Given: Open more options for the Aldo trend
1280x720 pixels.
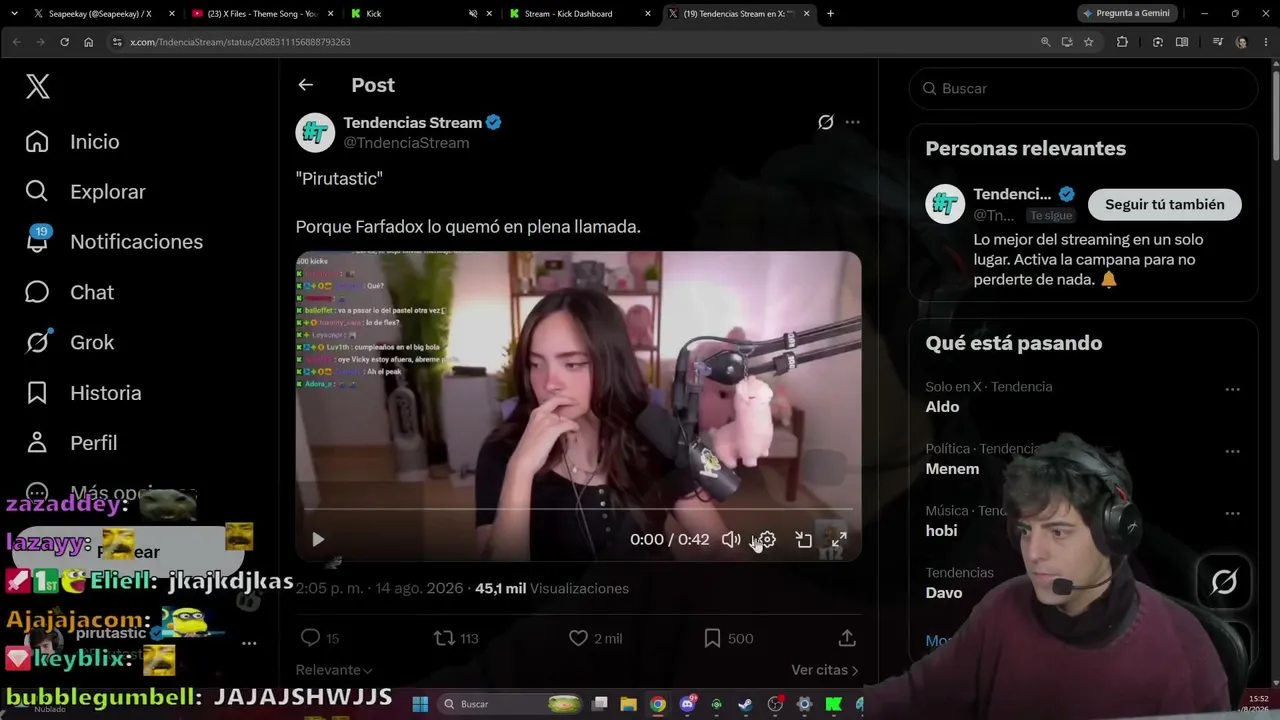Looking at the screenshot, I should pyautogui.click(x=1232, y=389).
